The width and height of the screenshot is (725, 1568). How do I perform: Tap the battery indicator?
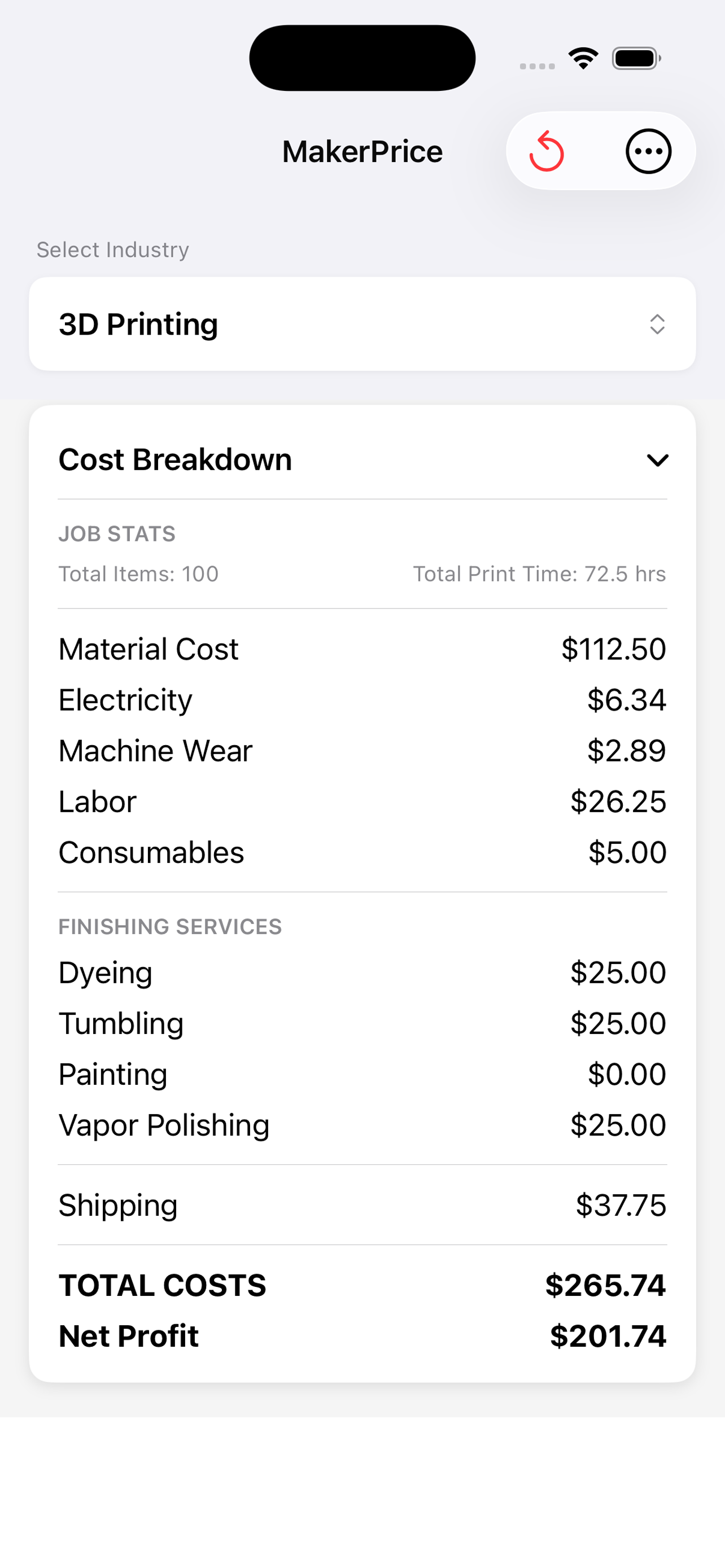(634, 57)
